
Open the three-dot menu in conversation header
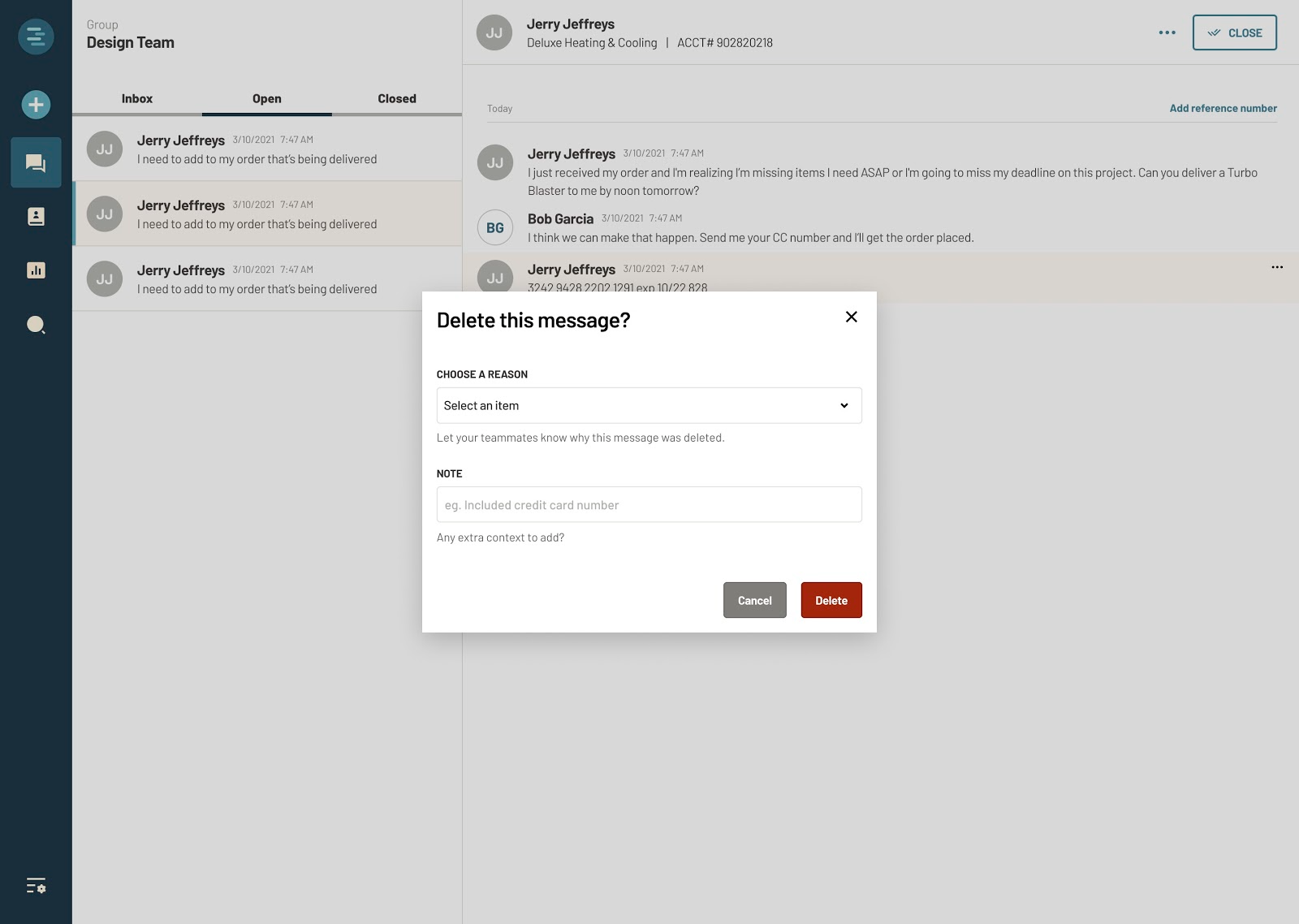pos(1167,32)
